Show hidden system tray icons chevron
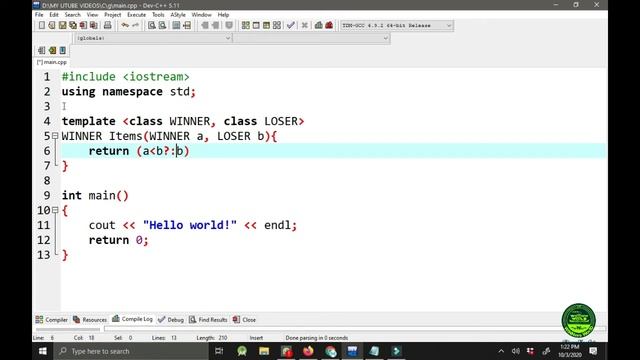Viewport: 640px width, 360px height. (x=501, y=351)
